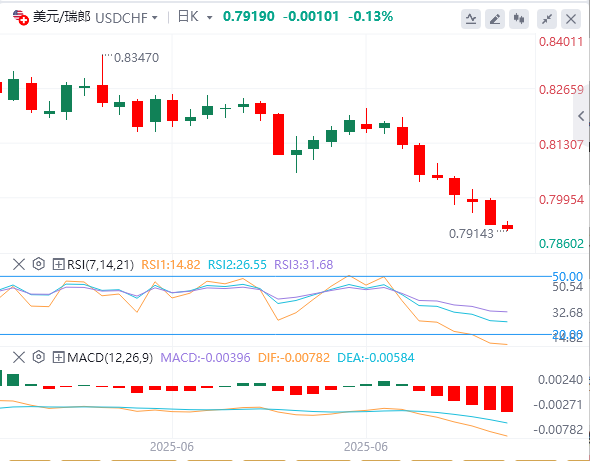Screen dimensions: 590x461
Task: Click DEA:-0.00584 value
Action: (376, 358)
